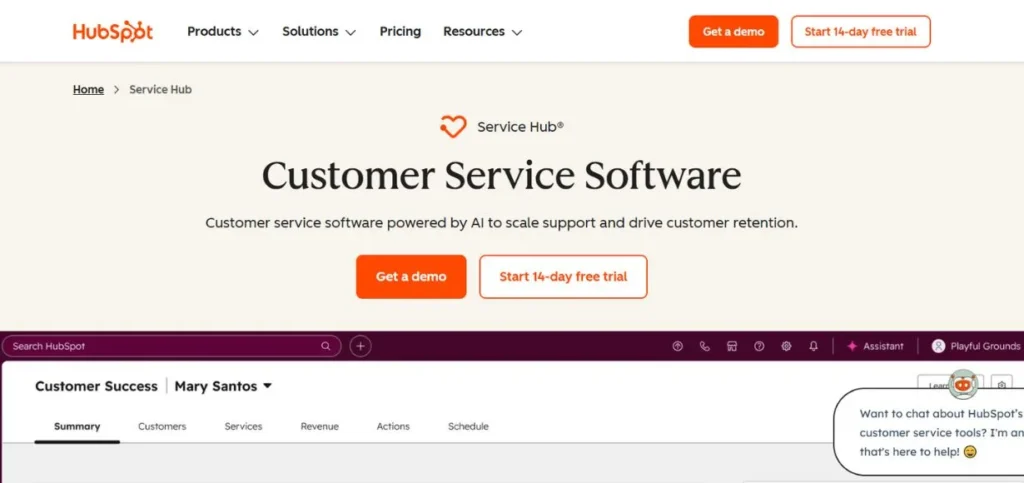
Task: Click the upgrade arrow icon
Action: point(677,347)
